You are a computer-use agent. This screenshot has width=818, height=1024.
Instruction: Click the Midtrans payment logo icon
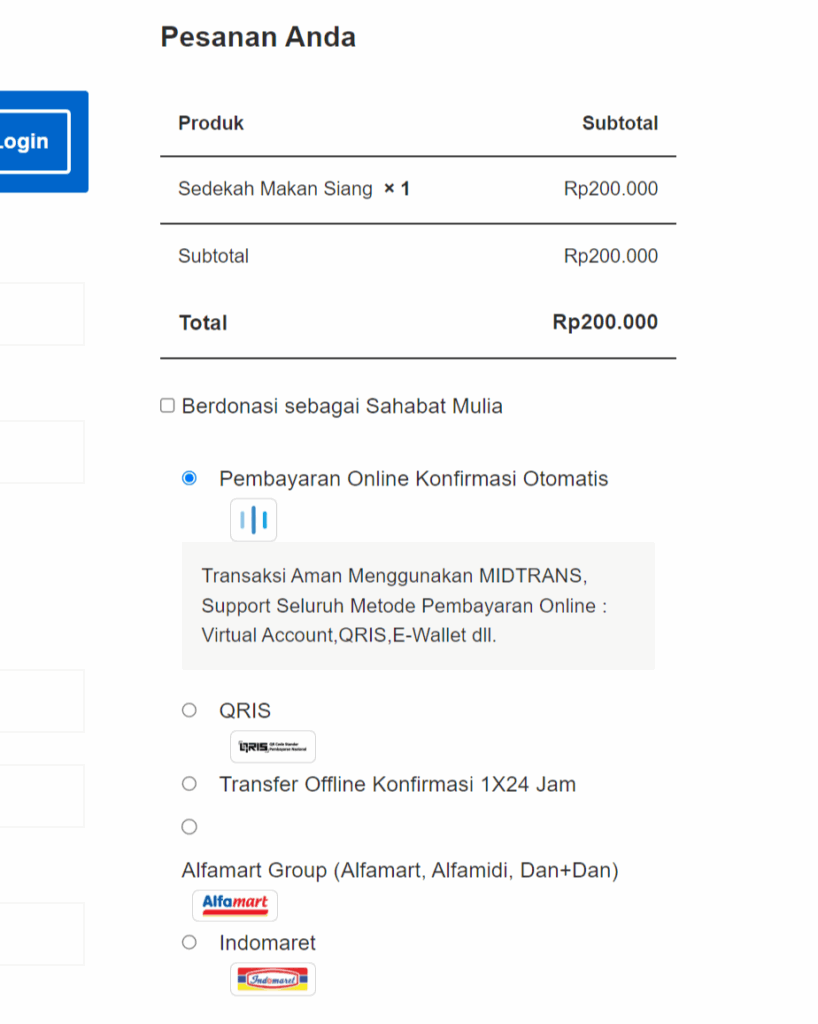[253, 520]
